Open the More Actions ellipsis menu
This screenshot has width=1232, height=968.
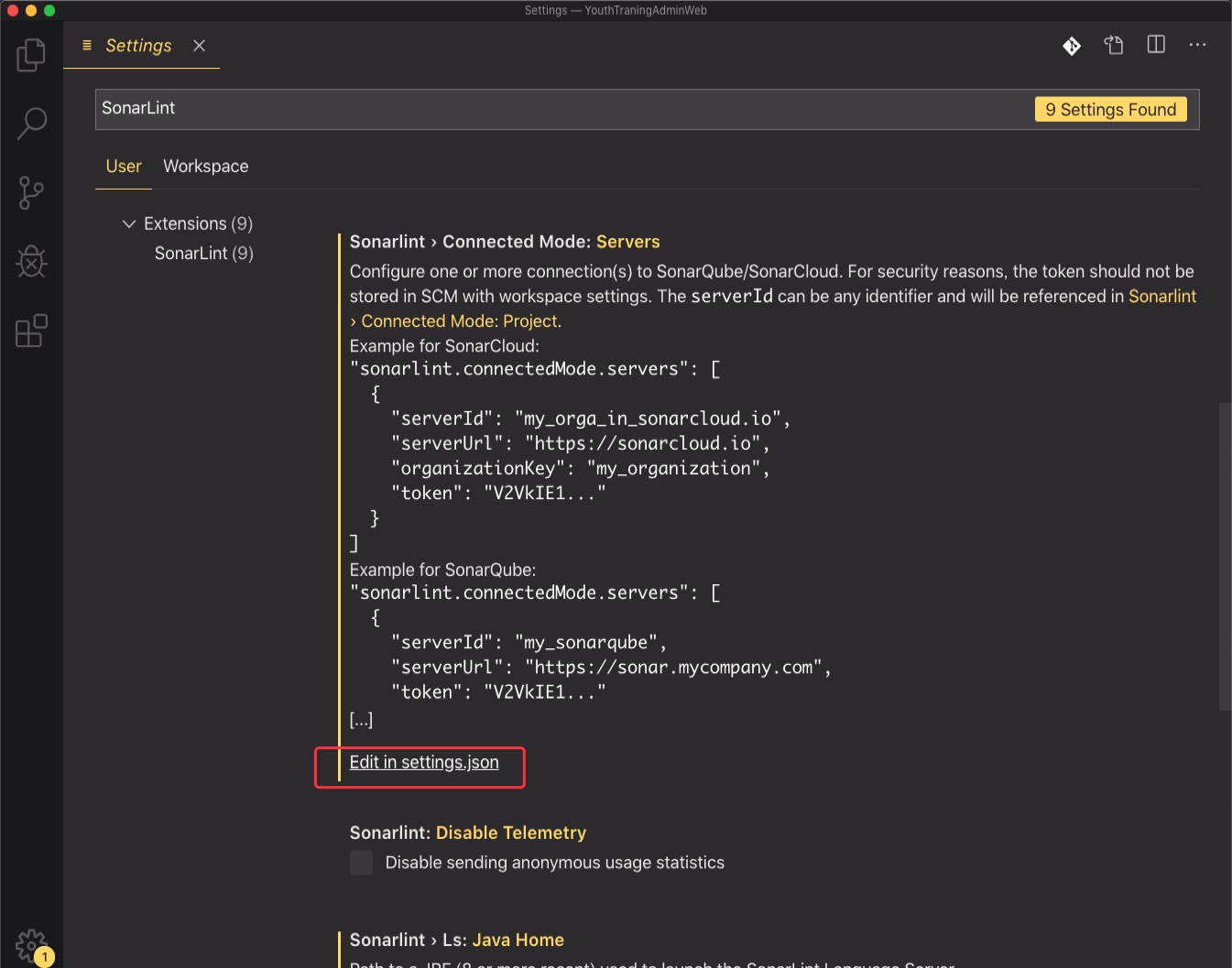pyautogui.click(x=1197, y=45)
